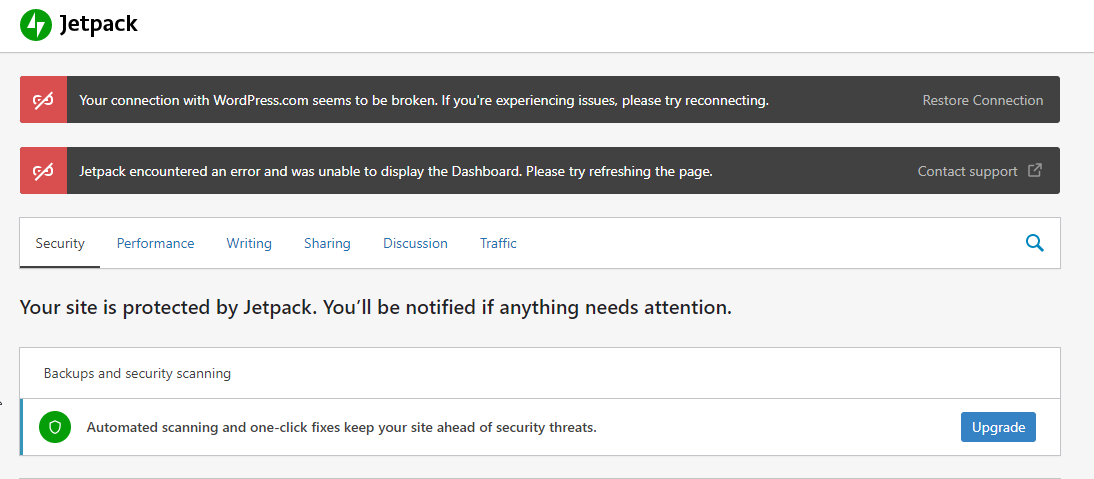Click 'Backups and security scanning' section header
Screen dimensions: 1094x479
137,374
